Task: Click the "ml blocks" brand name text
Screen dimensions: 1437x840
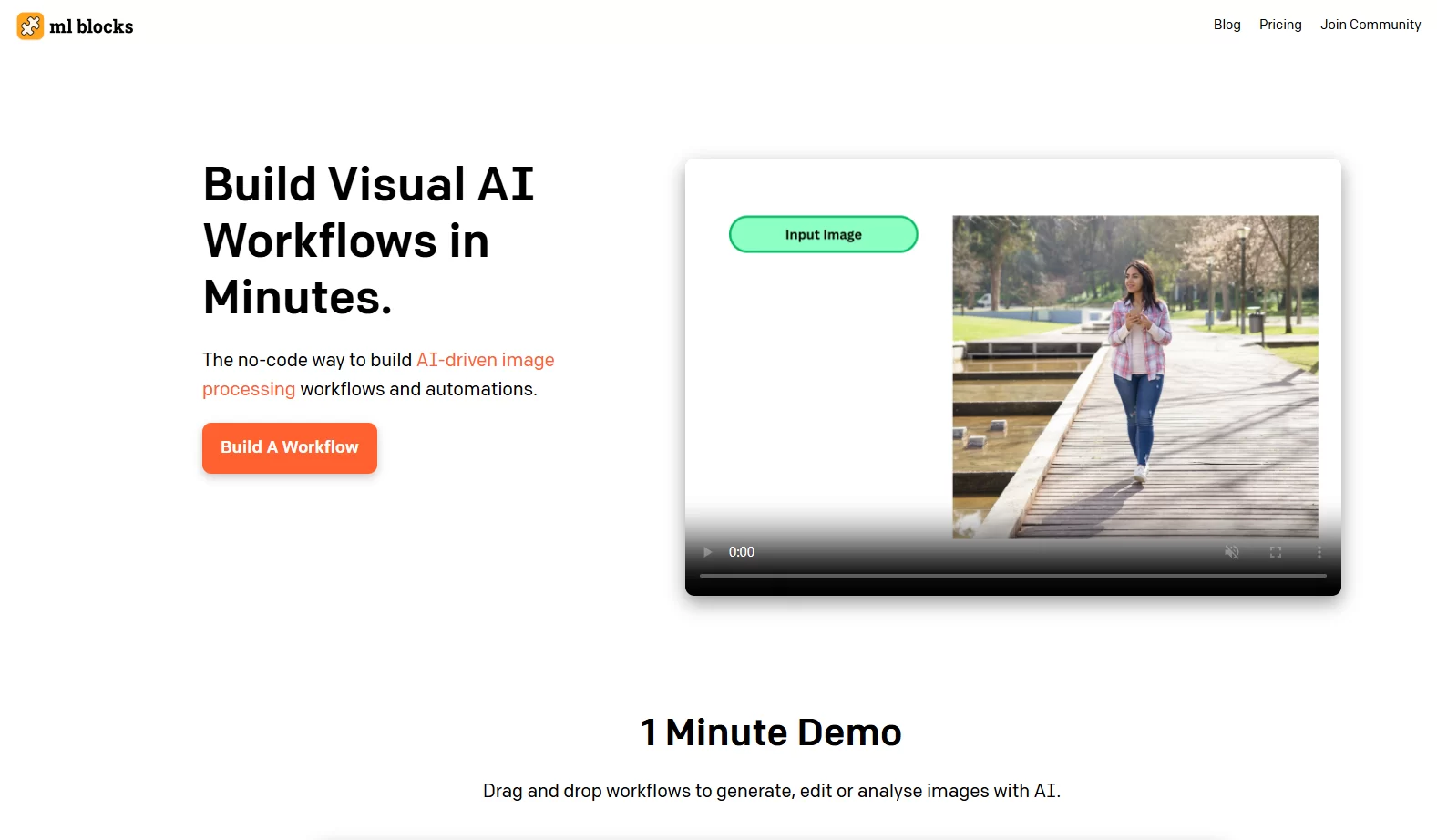Action: (91, 26)
